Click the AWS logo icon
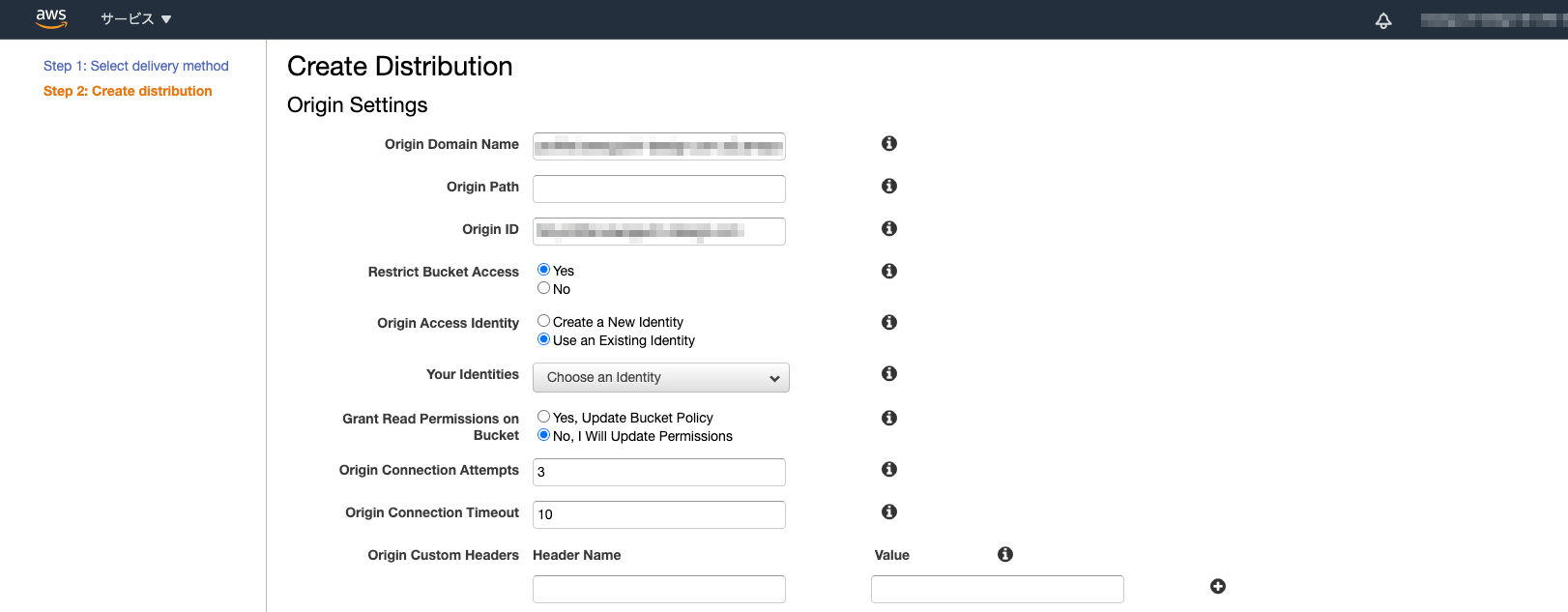Viewport: 1568px width, 612px height. [51, 18]
